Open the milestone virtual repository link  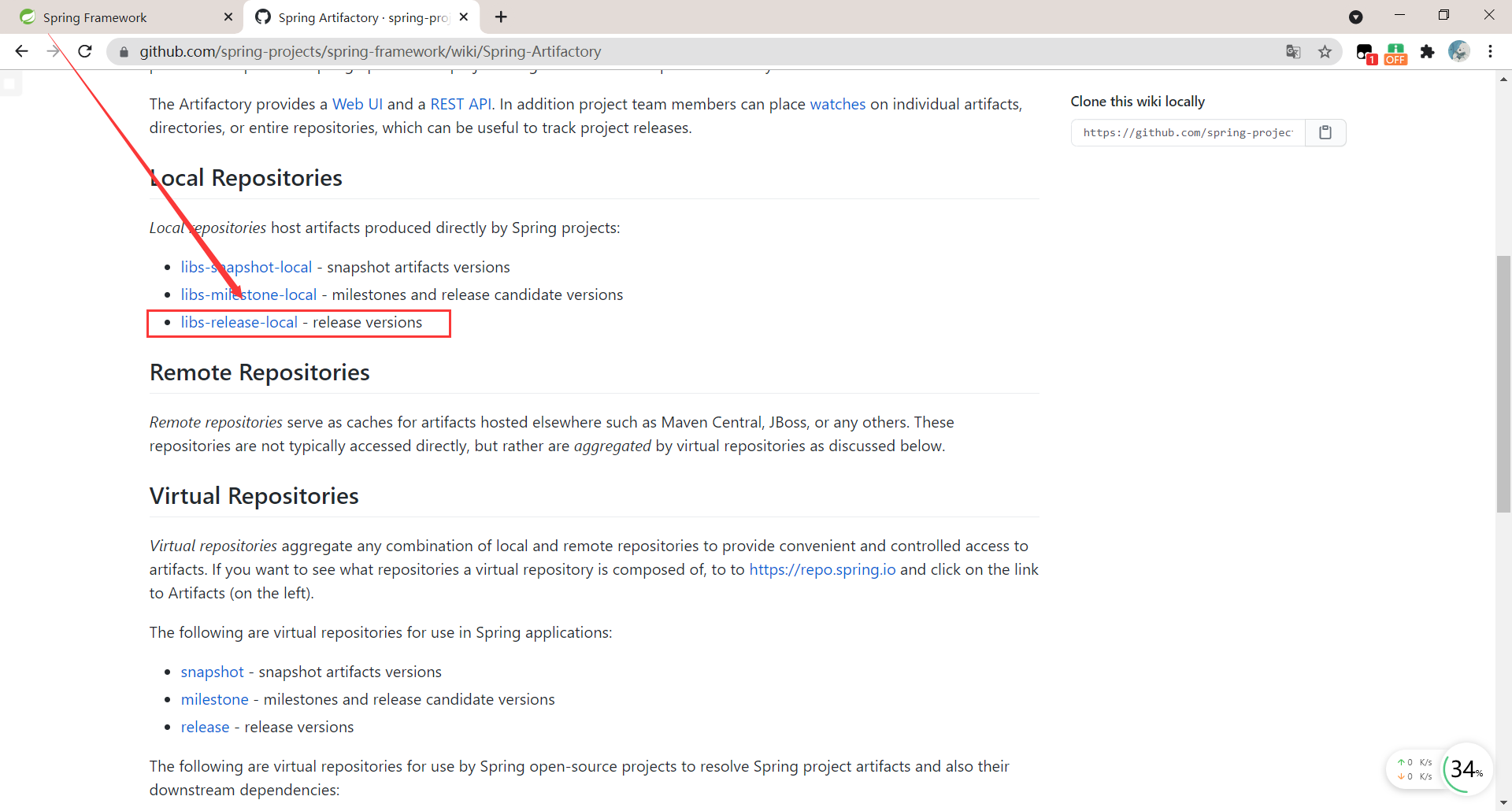(215, 699)
